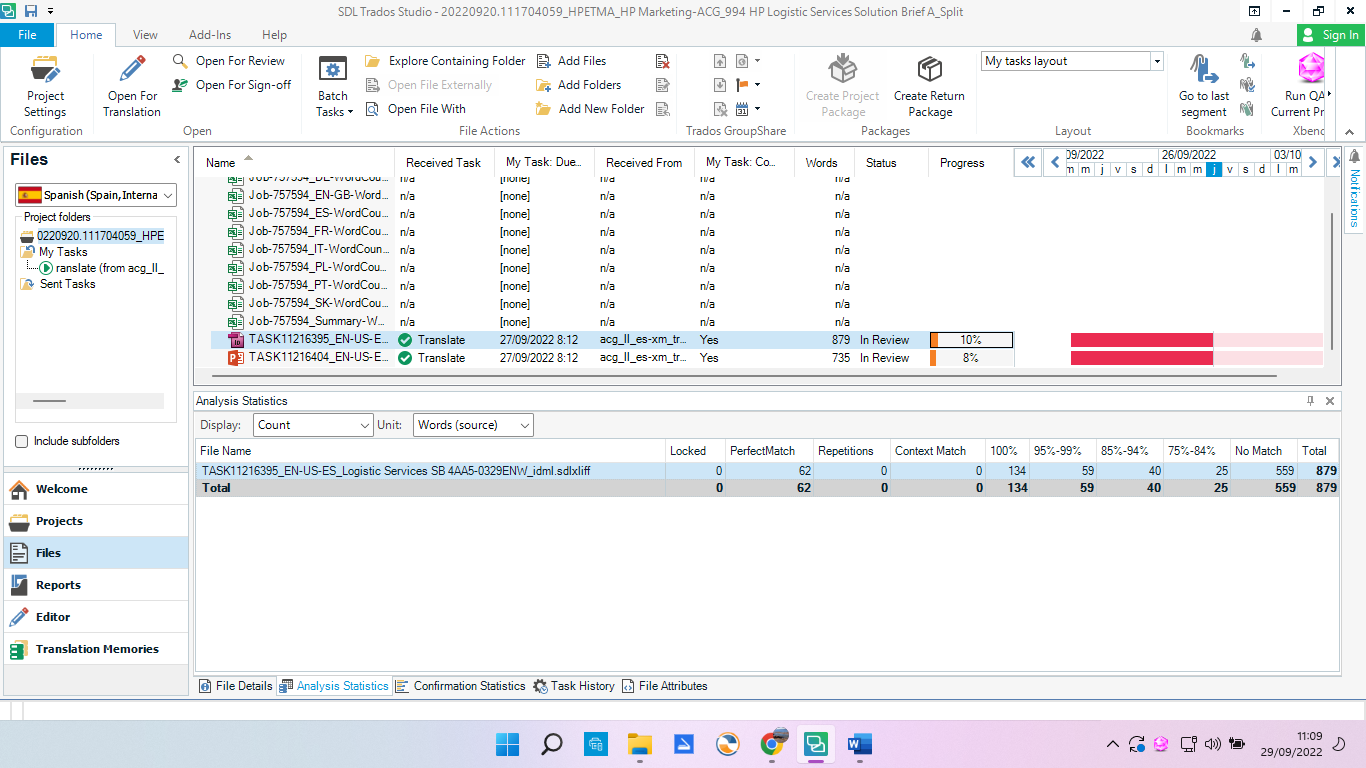Image resolution: width=1366 pixels, height=768 pixels.
Task: Choose Open For Review
Action: pyautogui.click(x=229, y=61)
